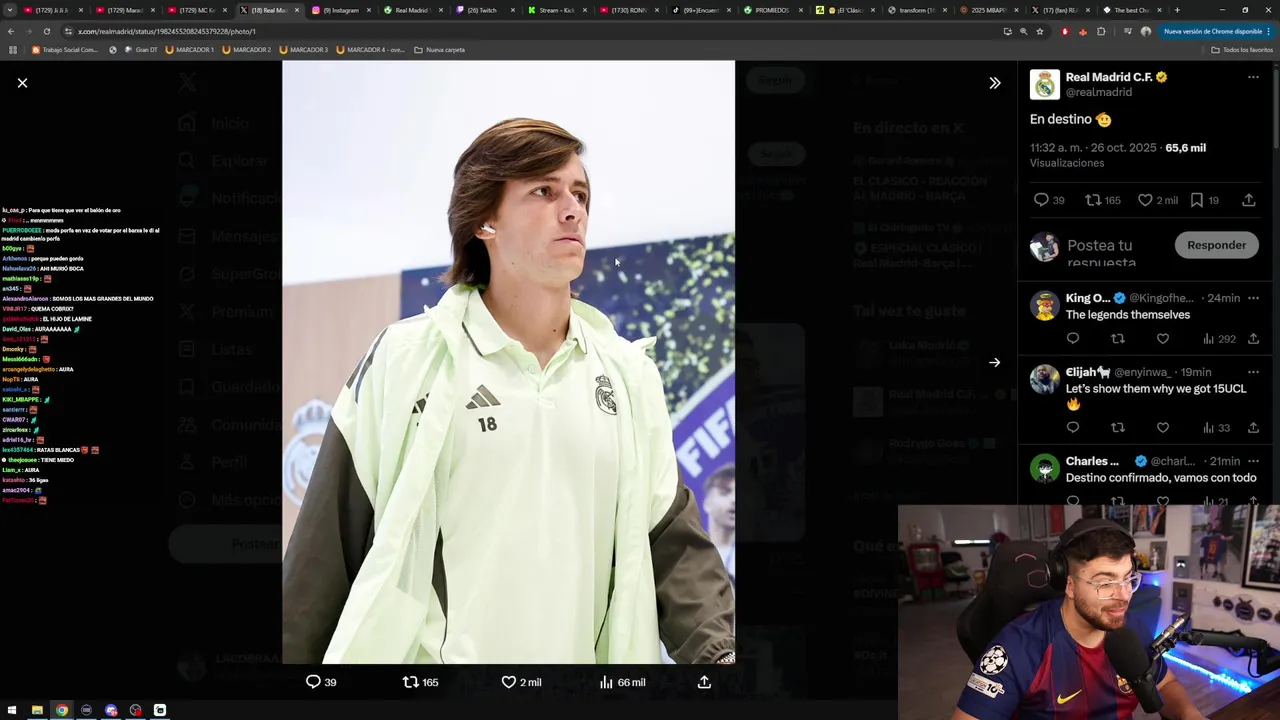Share photo using upload icon below image
This screenshot has height=720, width=1280.
click(704, 682)
